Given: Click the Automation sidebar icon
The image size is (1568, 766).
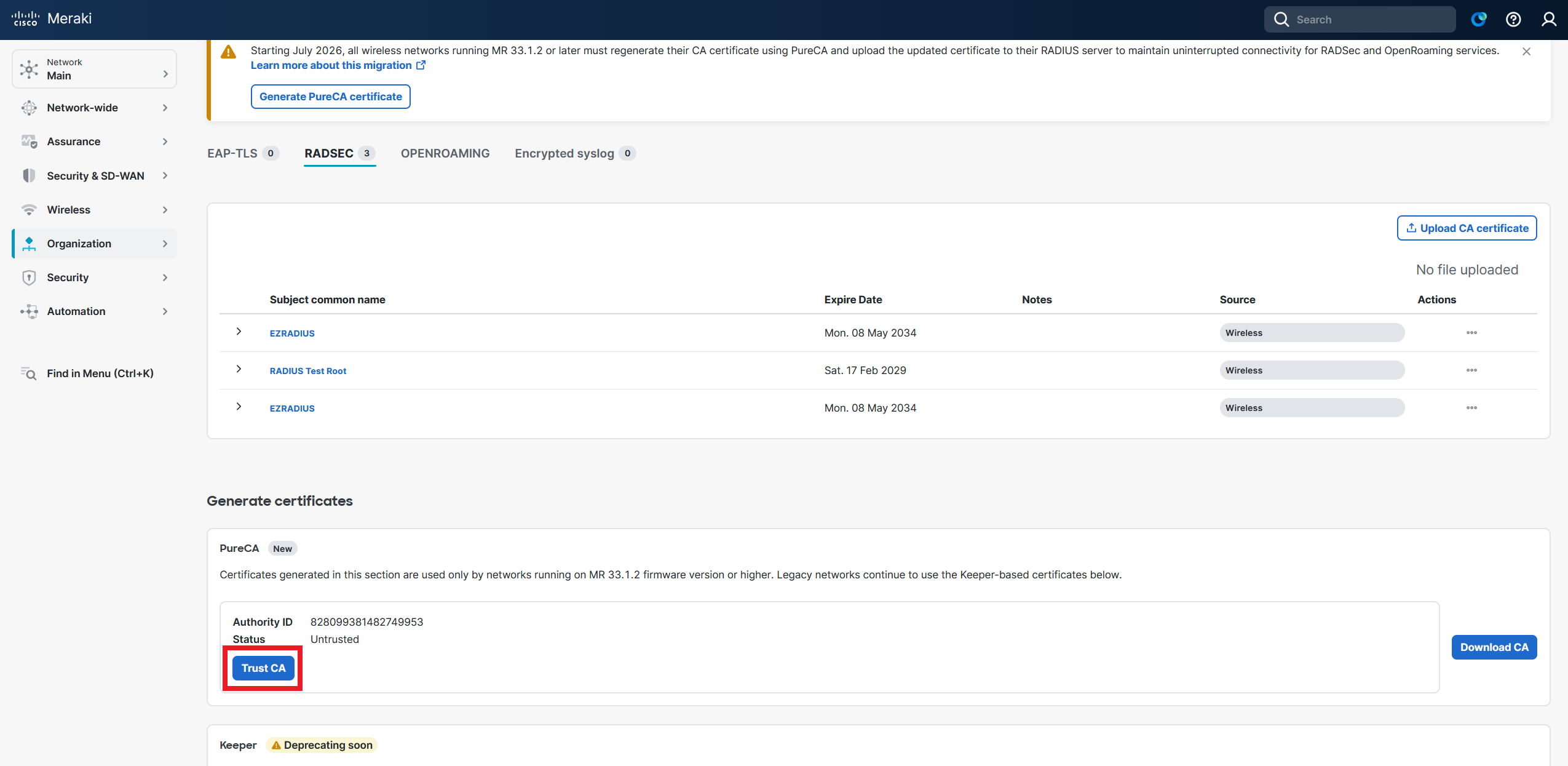Looking at the screenshot, I should click(x=29, y=311).
